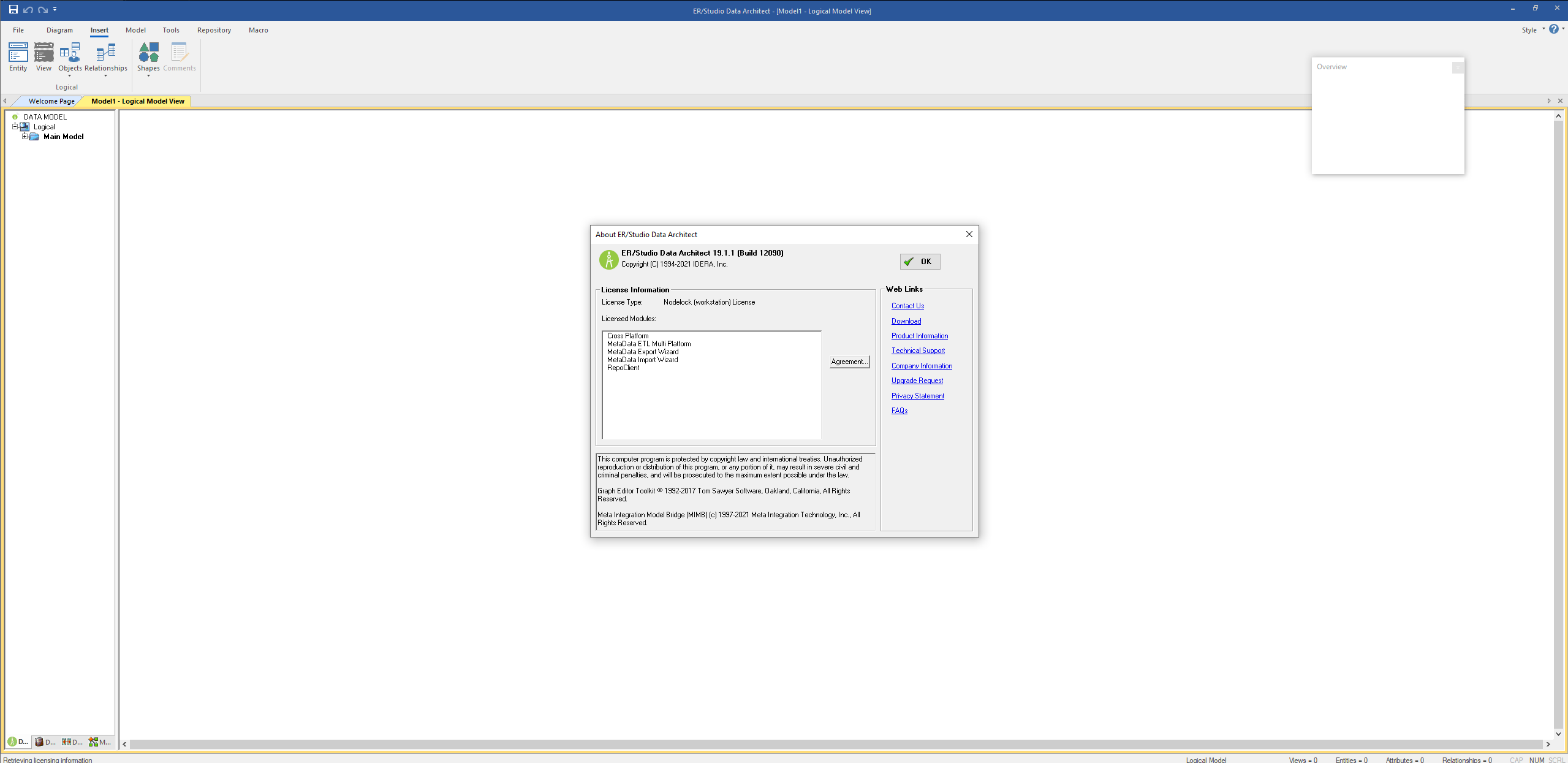This screenshot has height=763, width=1568.
Task: Open the FAQs link
Action: (899, 411)
